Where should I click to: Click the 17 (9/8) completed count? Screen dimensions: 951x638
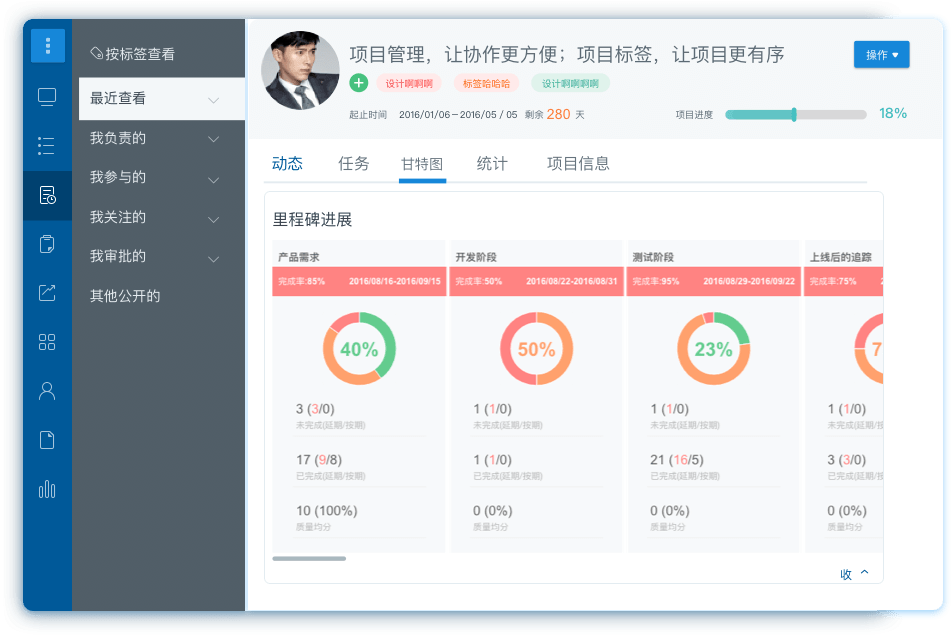(319, 460)
